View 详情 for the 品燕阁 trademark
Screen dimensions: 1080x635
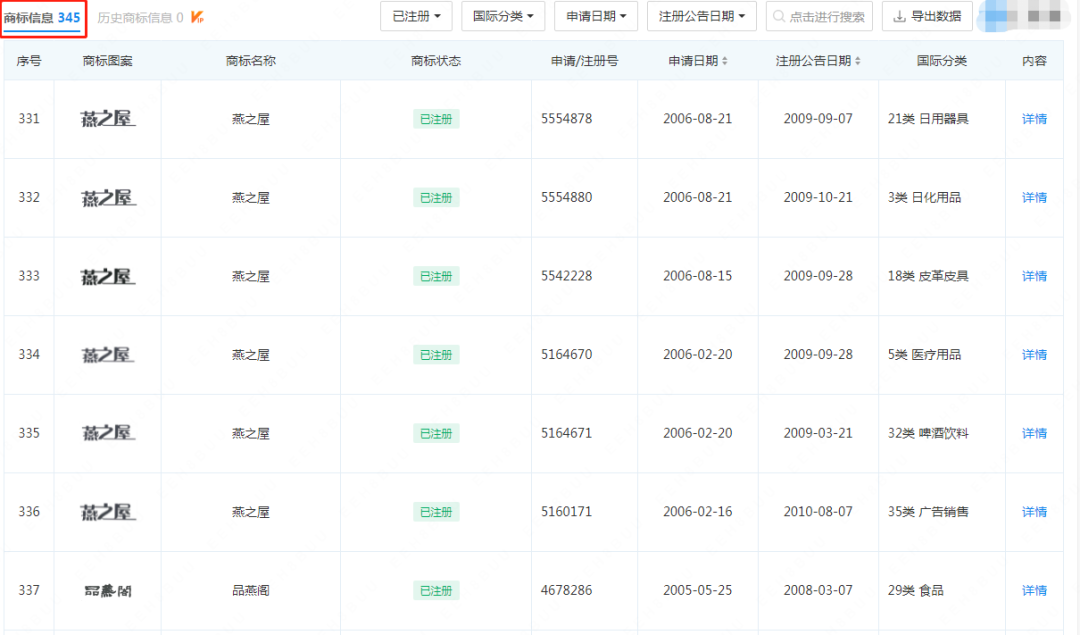coord(1034,590)
